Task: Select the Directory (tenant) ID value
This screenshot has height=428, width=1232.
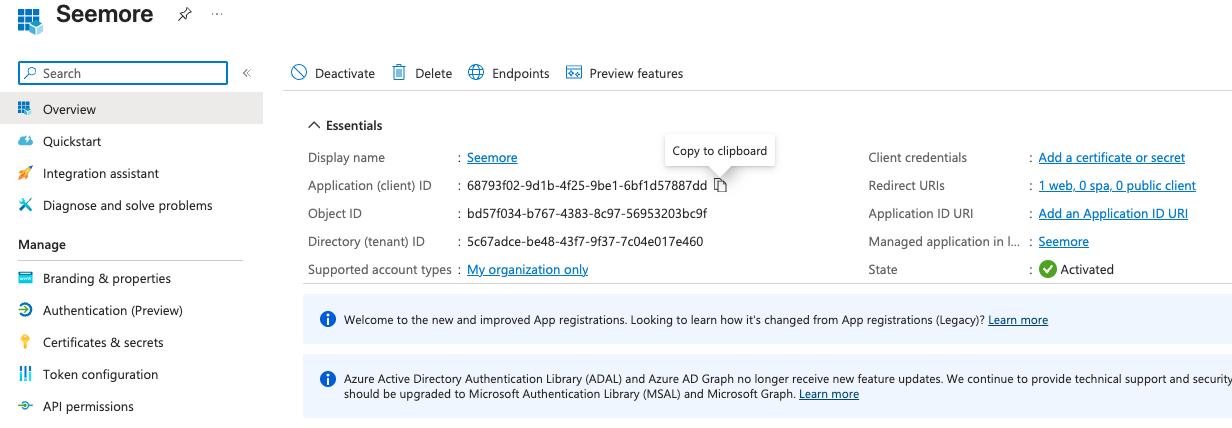Action: [x=585, y=241]
